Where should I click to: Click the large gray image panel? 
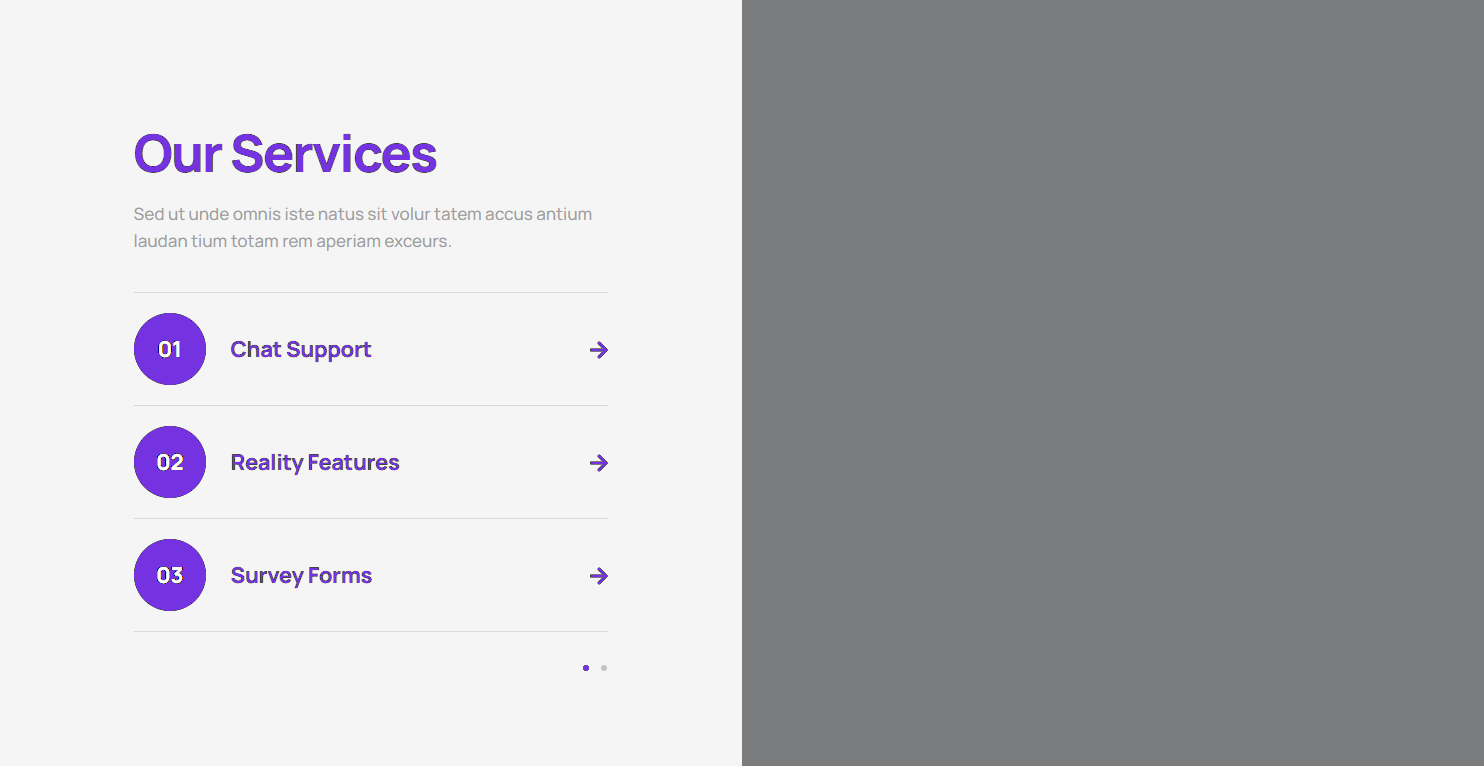tap(1112, 383)
